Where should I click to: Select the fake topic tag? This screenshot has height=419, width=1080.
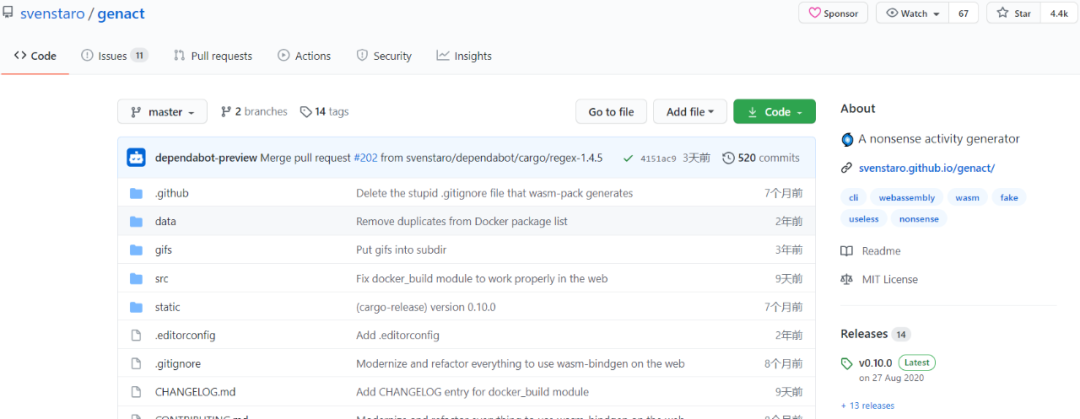coord(1009,197)
